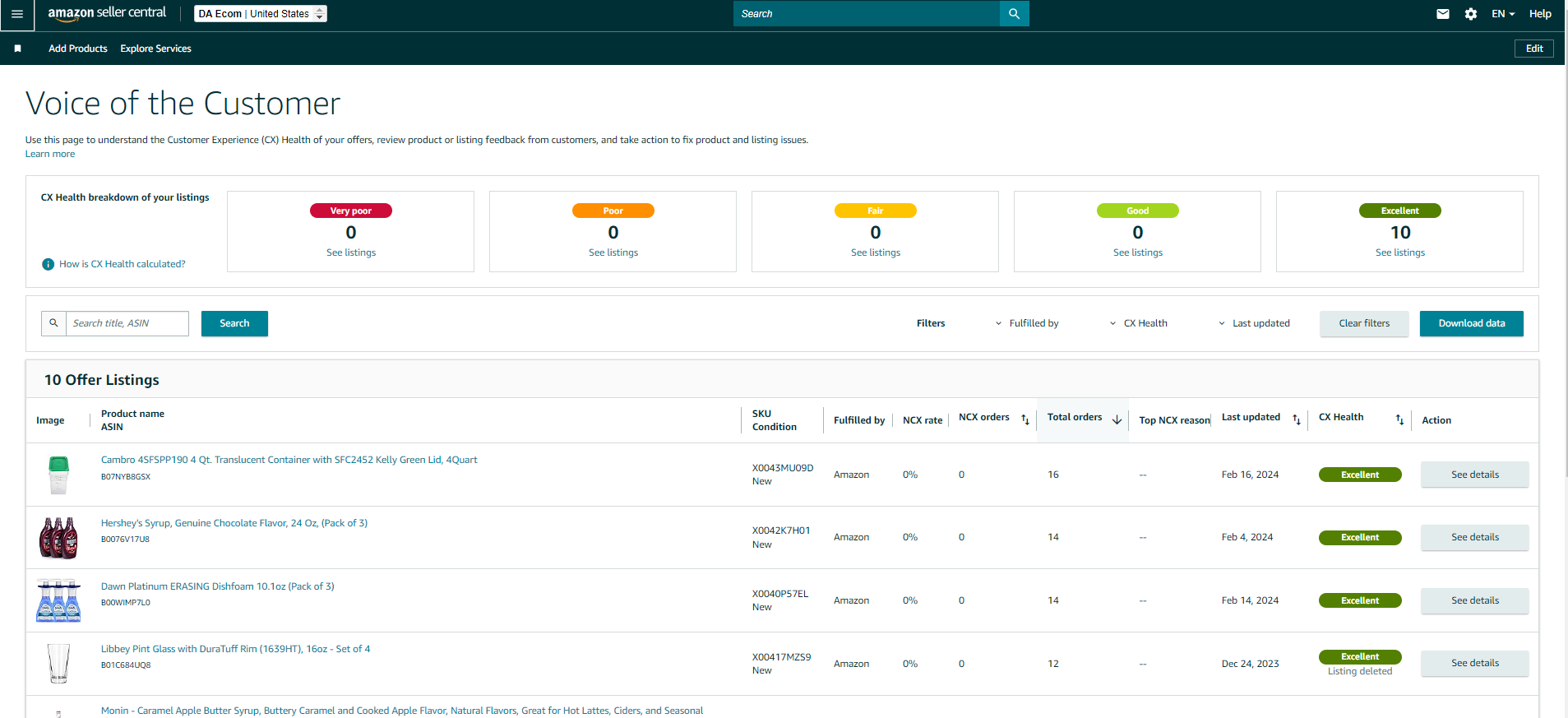The height and width of the screenshot is (718, 1568).
Task: See listings under Excellent
Action: [1400, 252]
